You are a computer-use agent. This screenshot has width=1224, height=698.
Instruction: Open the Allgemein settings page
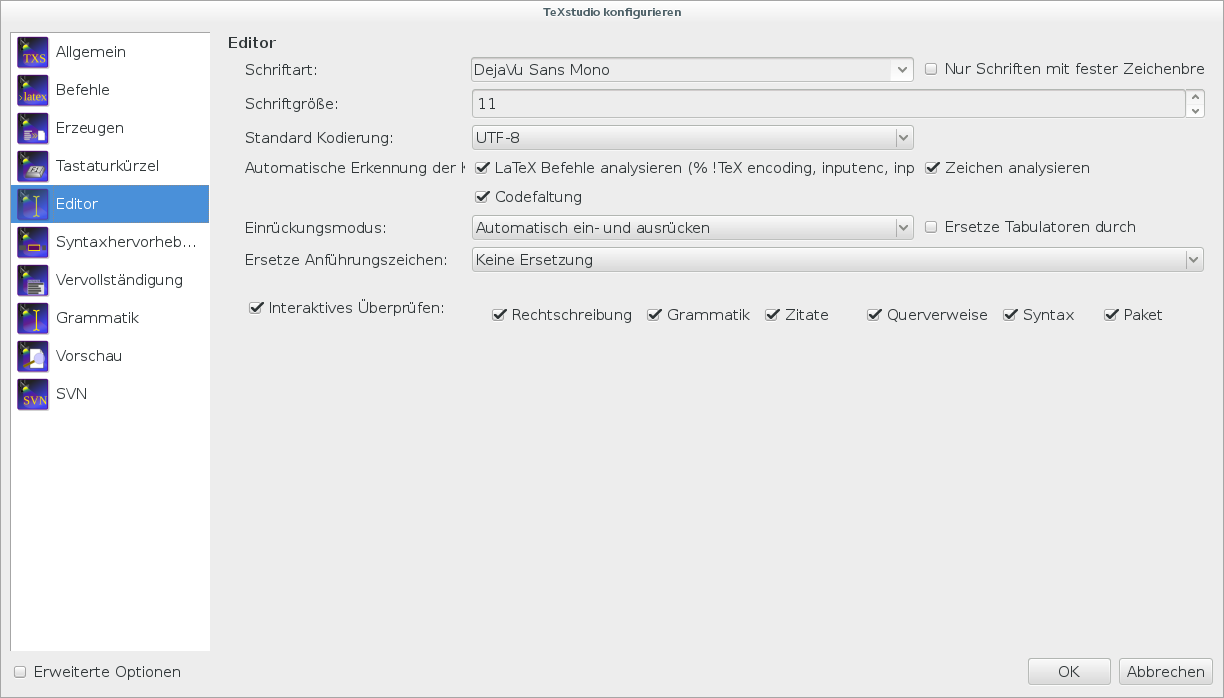tap(110, 52)
